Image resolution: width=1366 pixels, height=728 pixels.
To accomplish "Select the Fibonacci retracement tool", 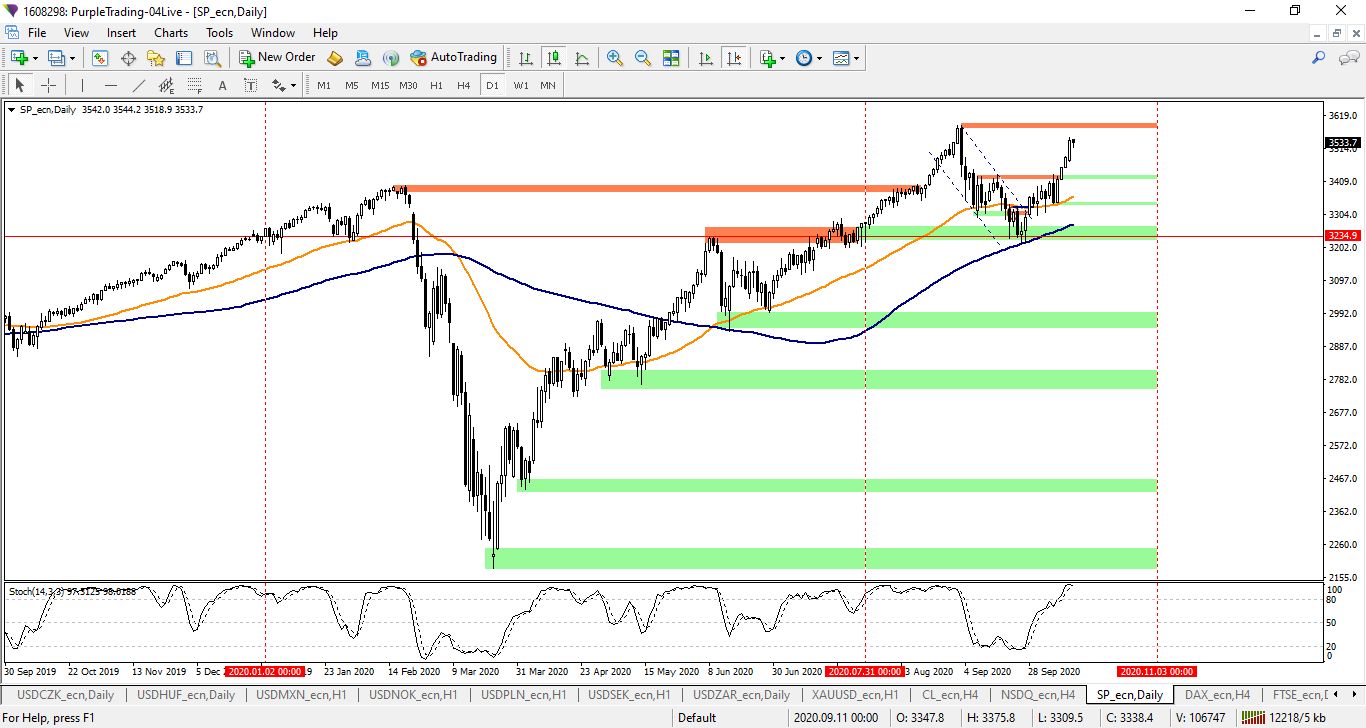I will (x=194, y=85).
